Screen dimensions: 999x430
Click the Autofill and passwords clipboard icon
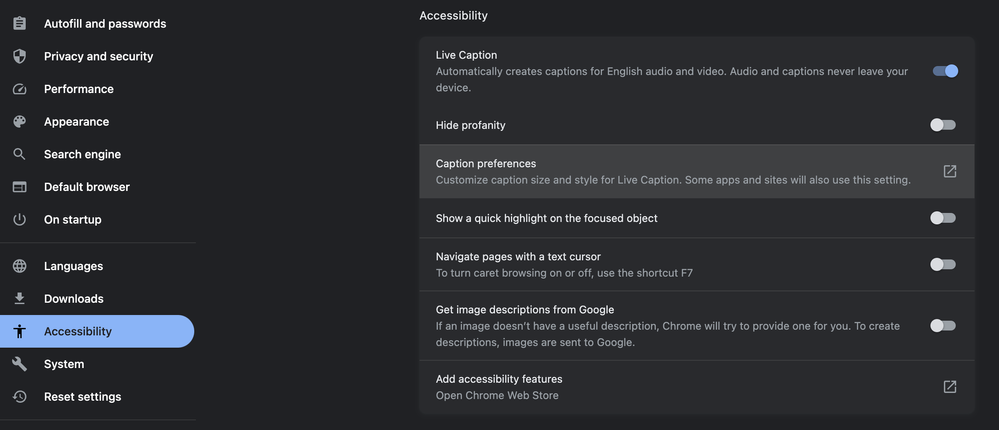(20, 24)
